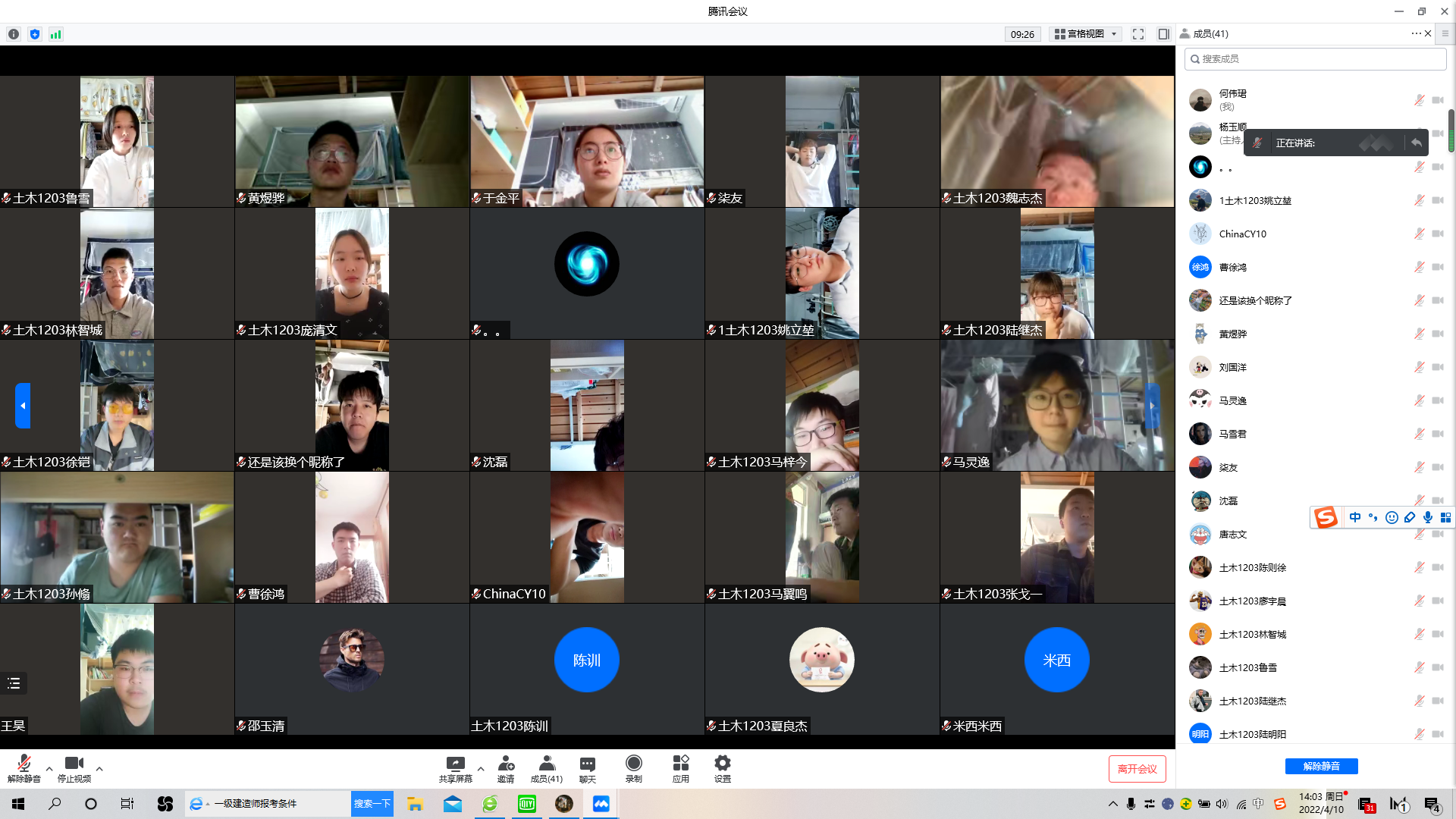Click the network signal status icon

click(55, 34)
